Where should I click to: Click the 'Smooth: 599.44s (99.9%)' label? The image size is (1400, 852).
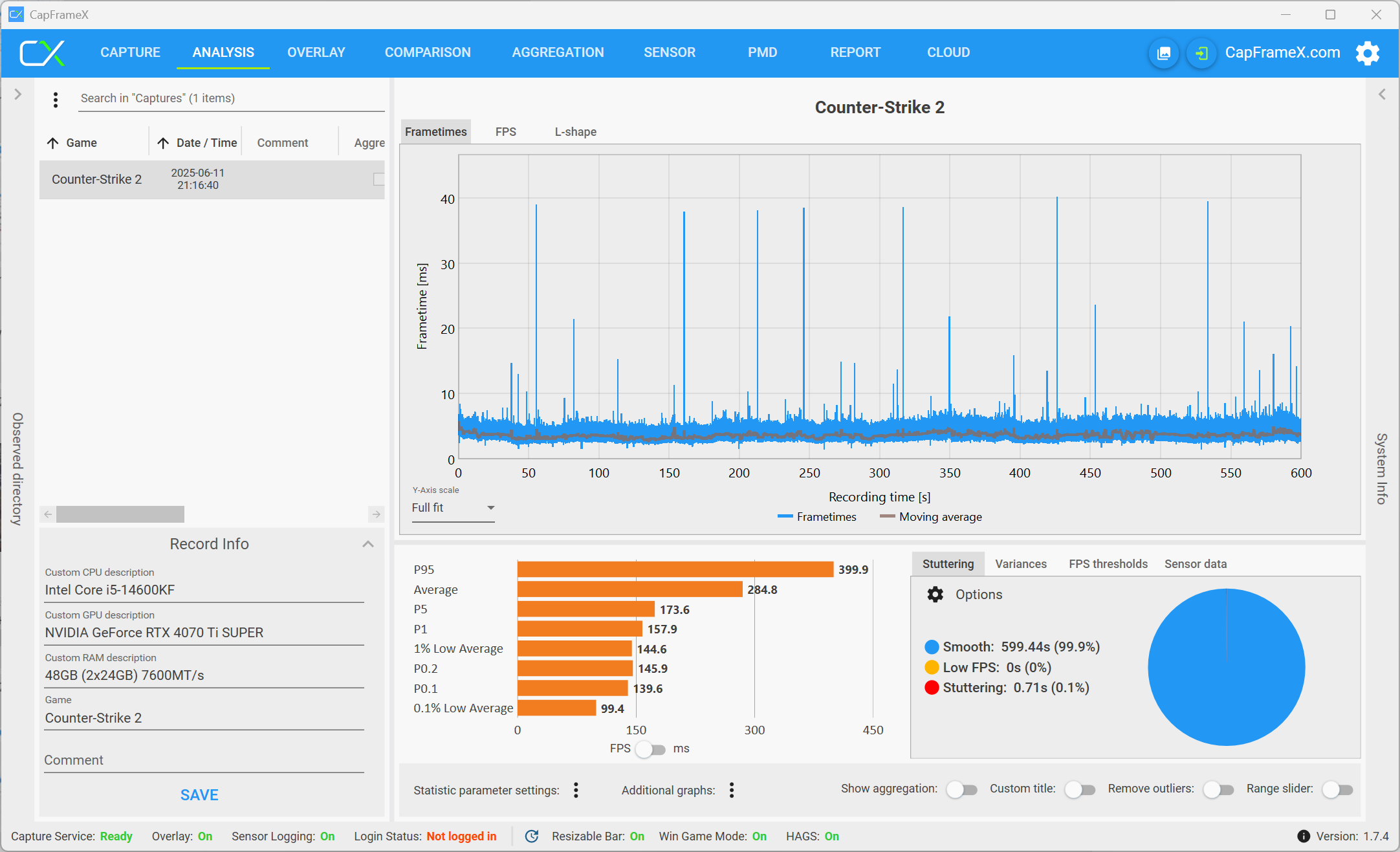tap(1022, 647)
